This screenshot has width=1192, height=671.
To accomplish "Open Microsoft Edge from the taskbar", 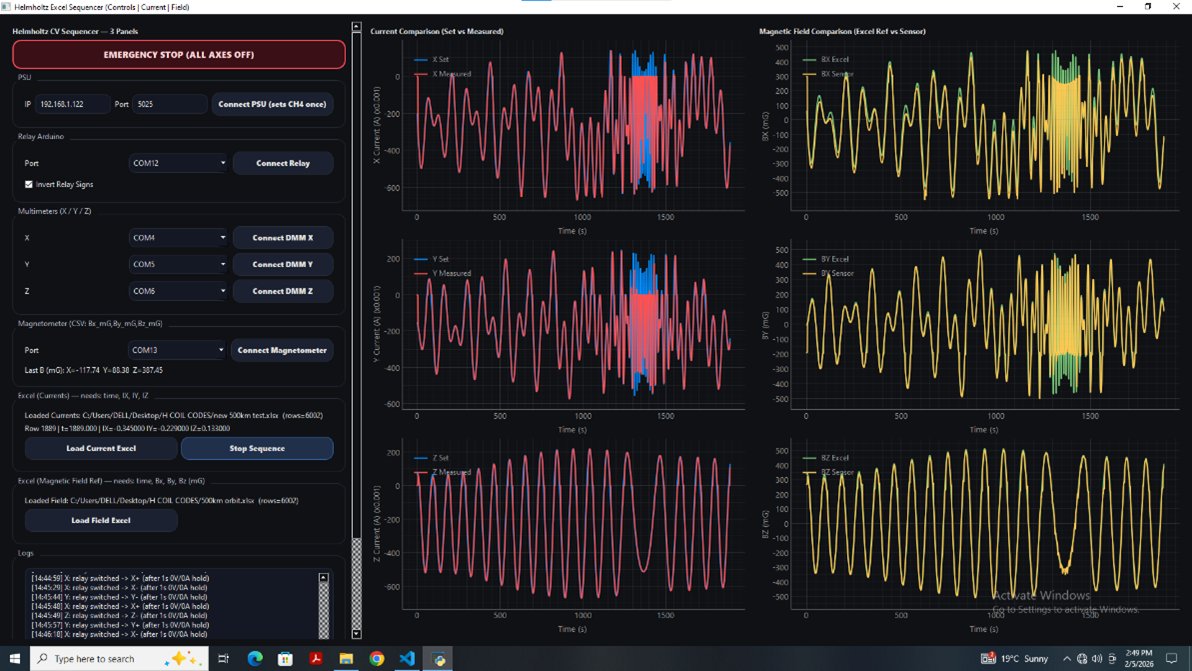I will pos(255,658).
